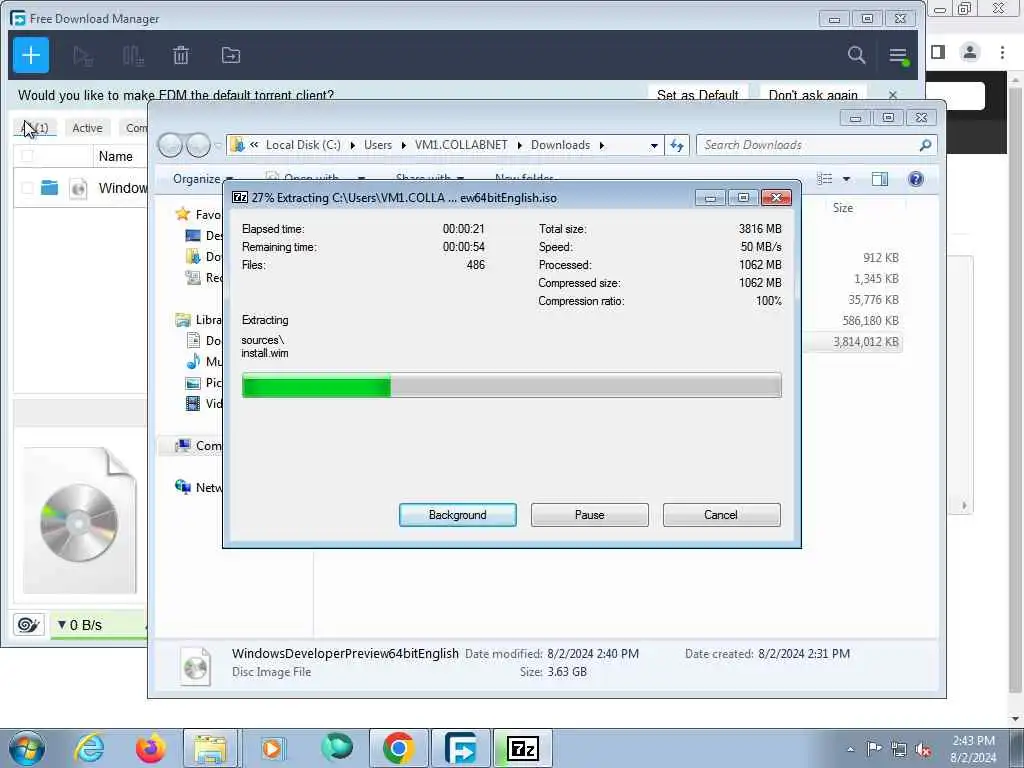
Task: Open FDM download speed dropdown 0 B/s
Action: 80,625
